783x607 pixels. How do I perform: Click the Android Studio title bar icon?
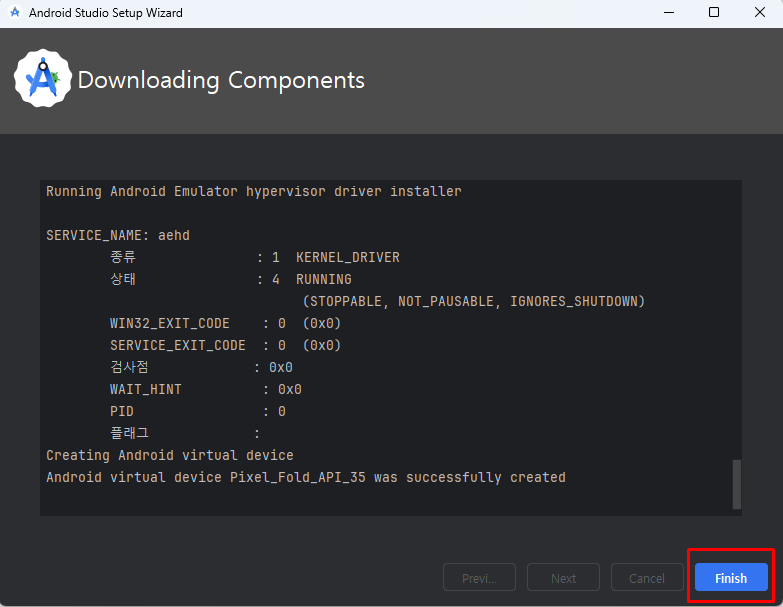[x=15, y=12]
